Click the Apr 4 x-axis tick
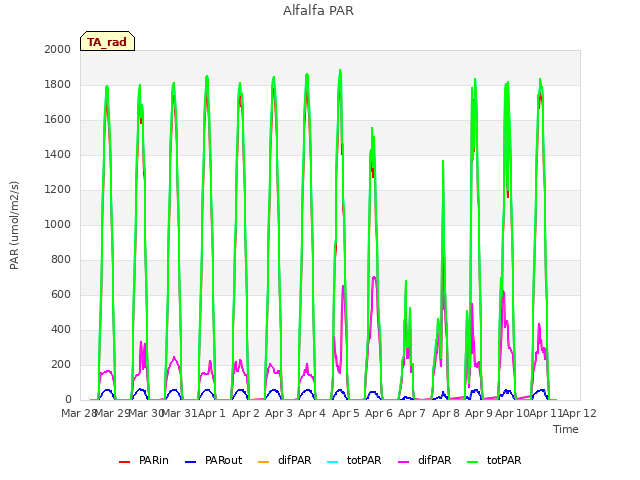 [x=312, y=413]
